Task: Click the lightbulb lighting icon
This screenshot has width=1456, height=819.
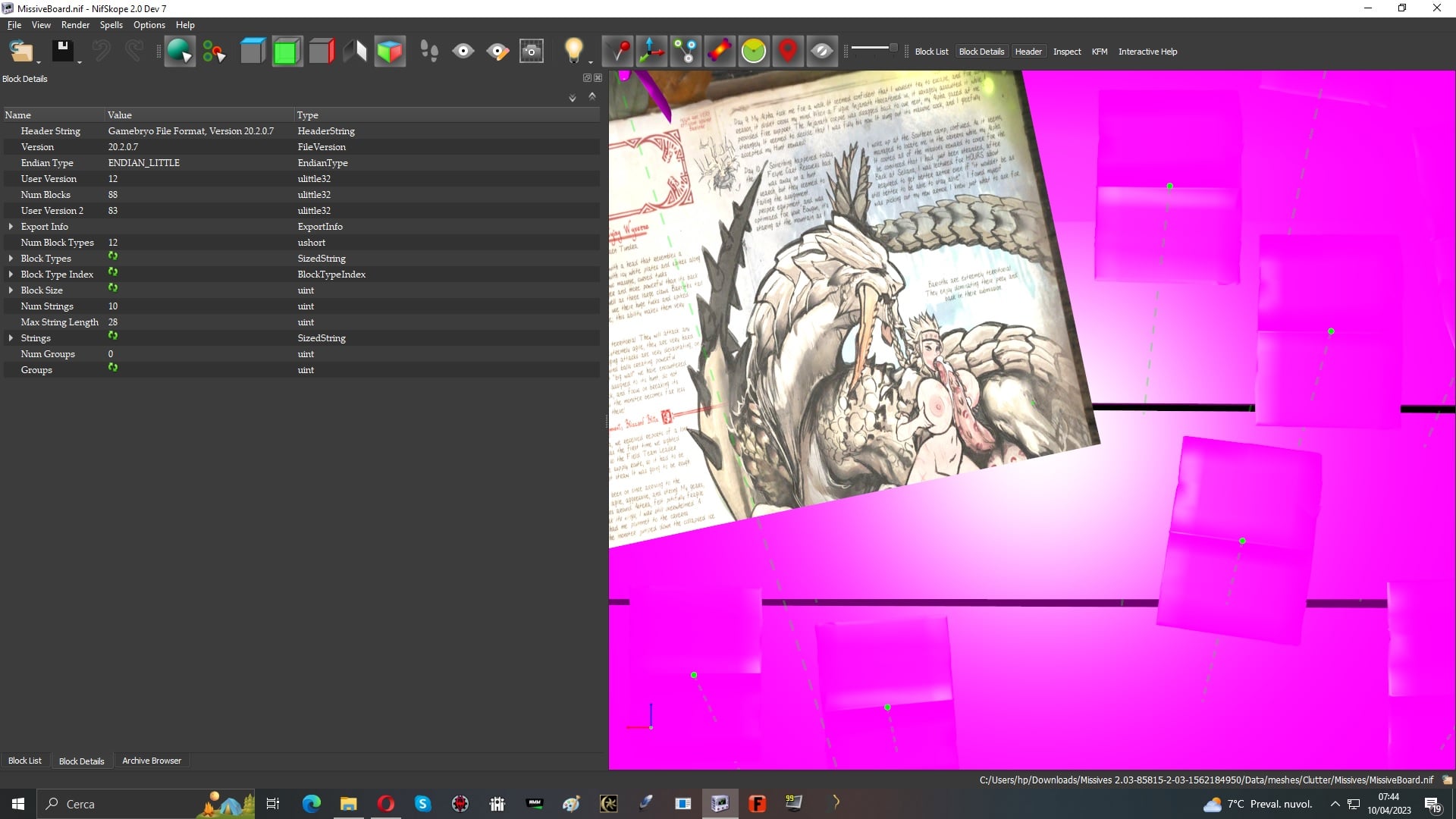Action: point(573,52)
